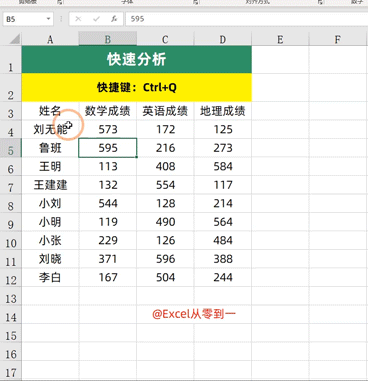Screen dimensions: 368x381
Task: Select column F header
Action: pos(338,39)
